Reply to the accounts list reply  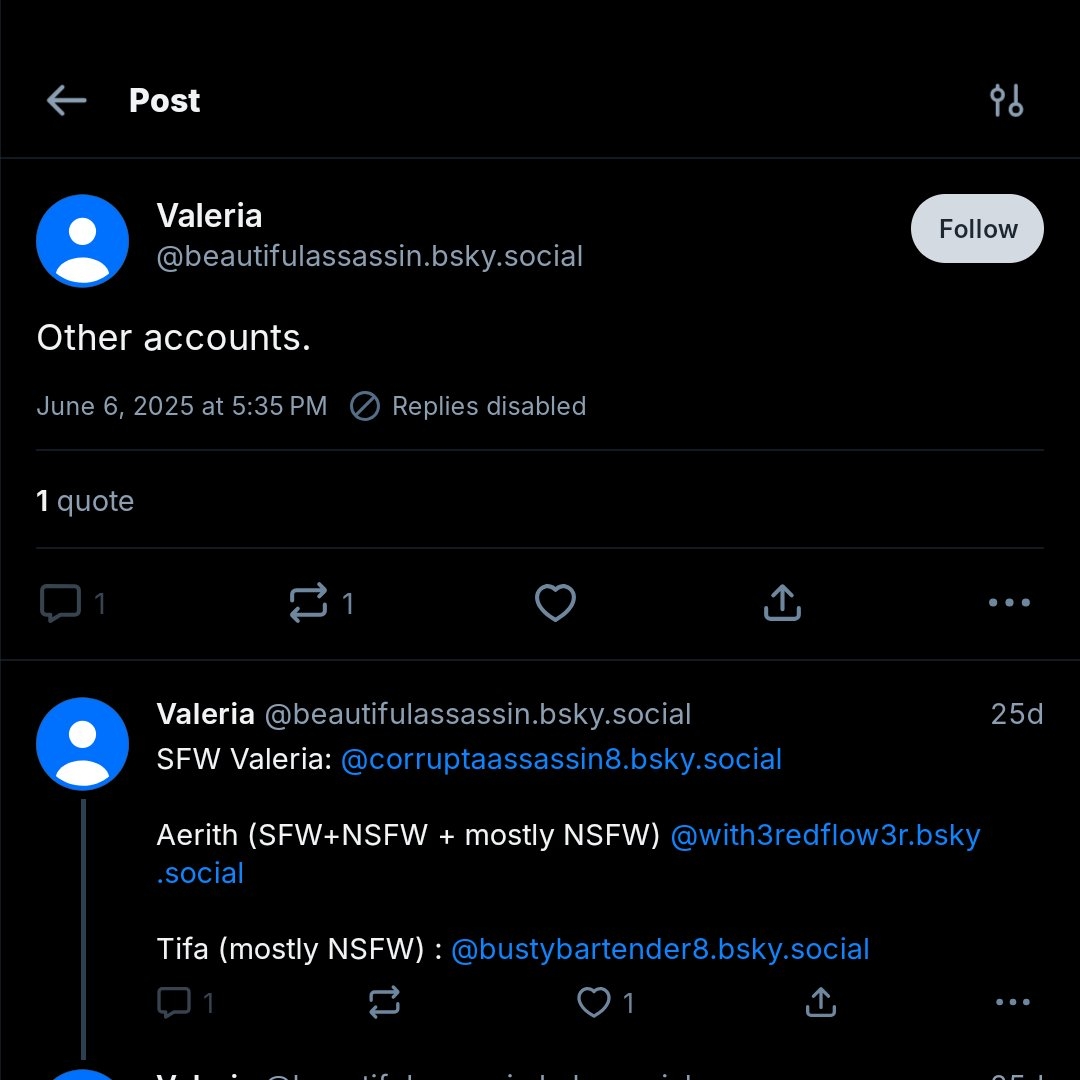point(174,1002)
